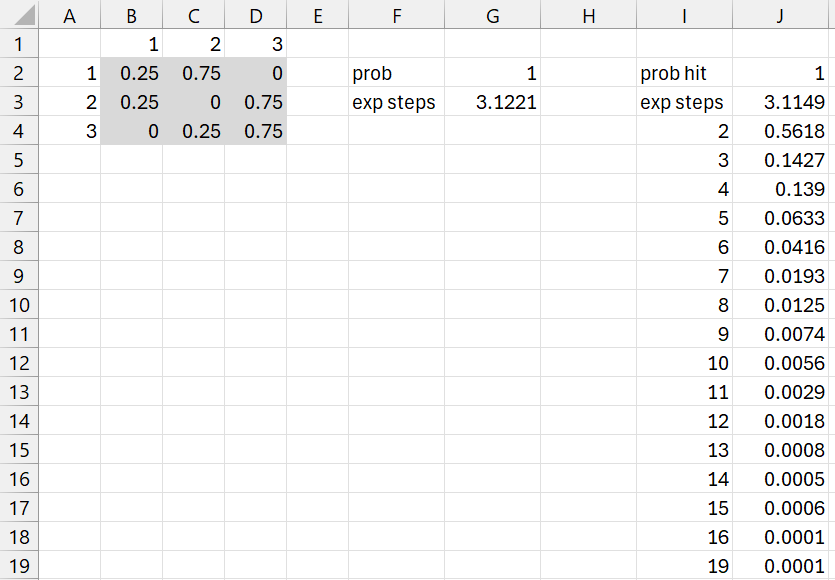Select cell J13 with value 0.0029

pos(780,391)
